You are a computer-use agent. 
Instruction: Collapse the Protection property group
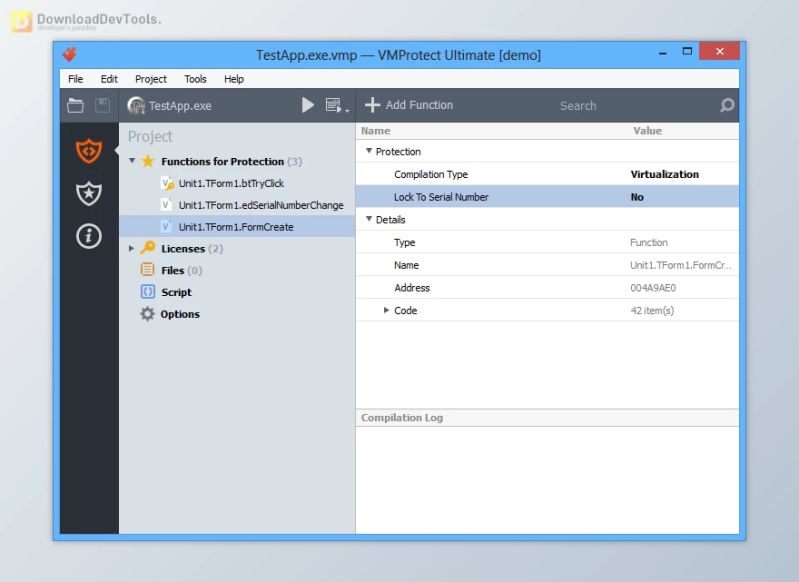(x=368, y=151)
